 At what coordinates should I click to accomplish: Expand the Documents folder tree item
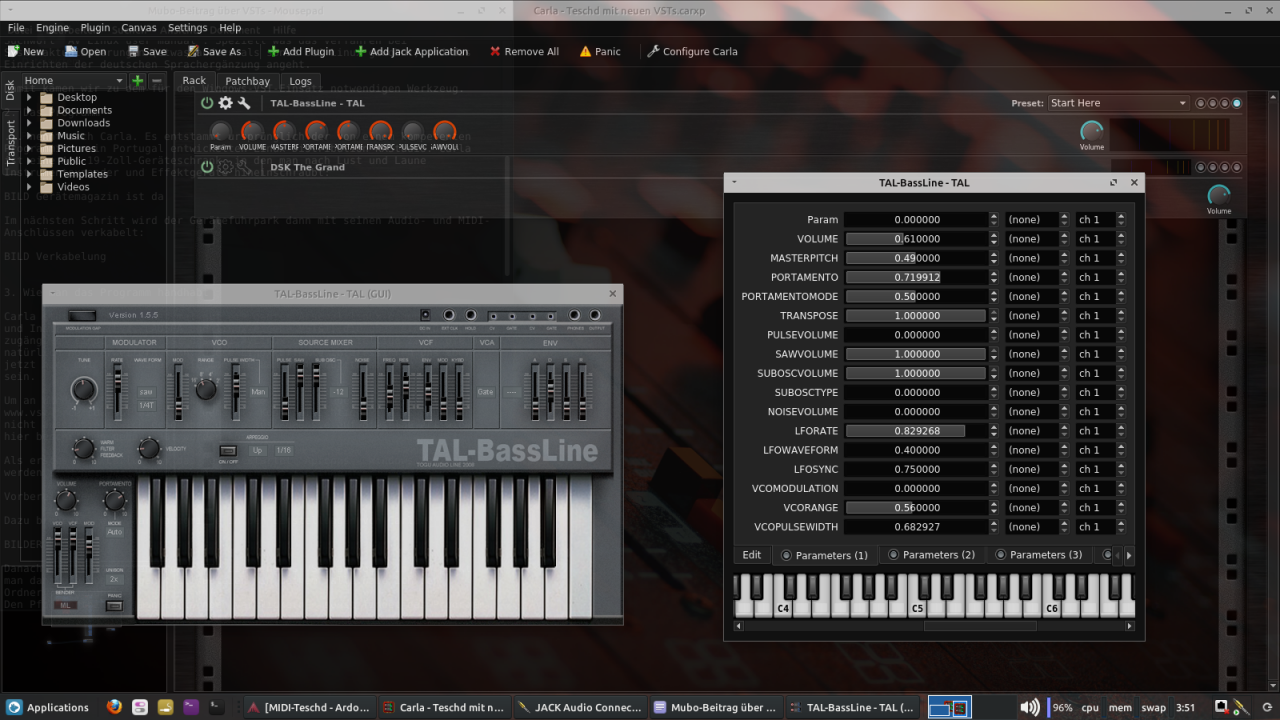pos(29,110)
